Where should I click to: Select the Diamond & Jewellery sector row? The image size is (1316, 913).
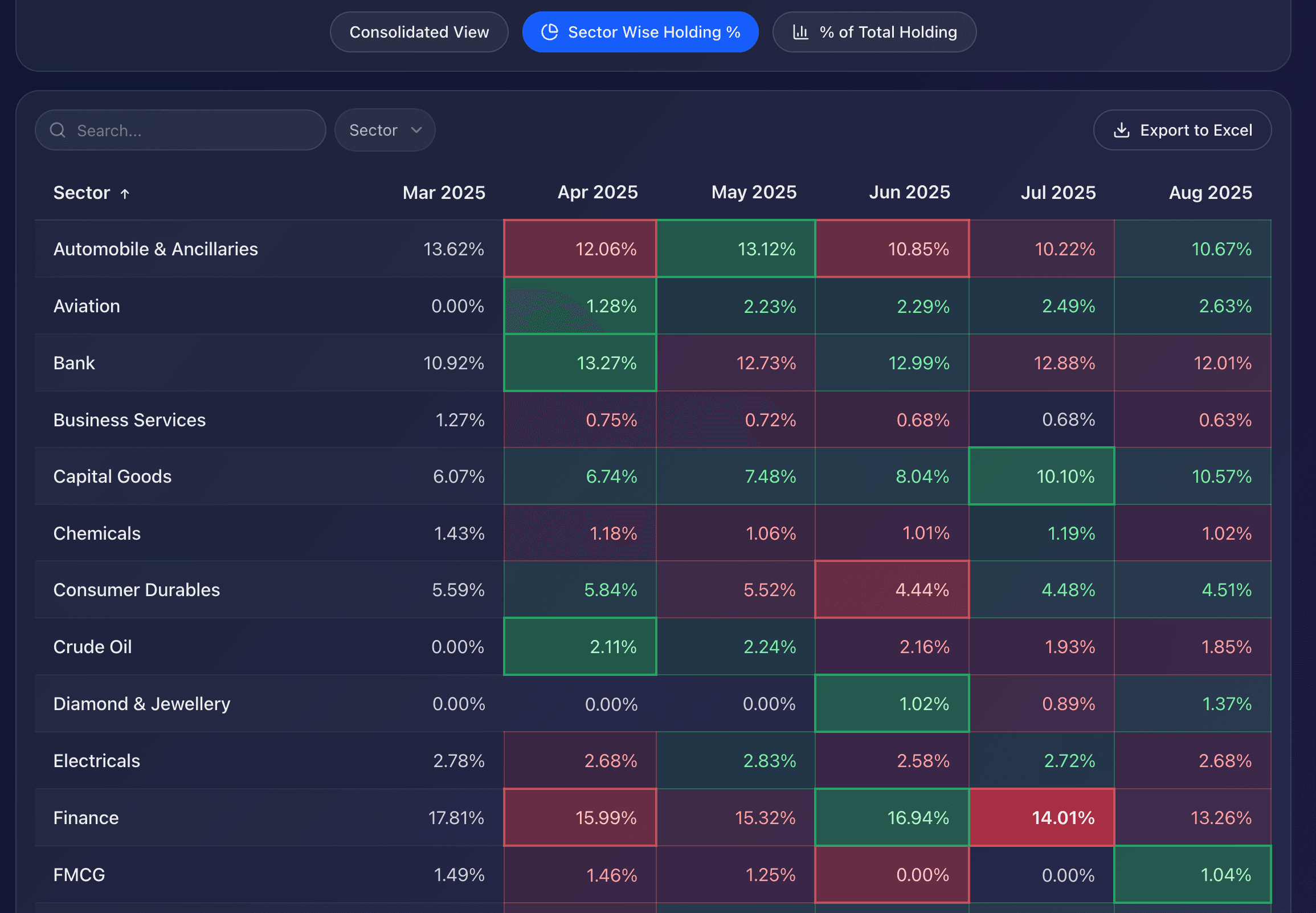[142, 704]
